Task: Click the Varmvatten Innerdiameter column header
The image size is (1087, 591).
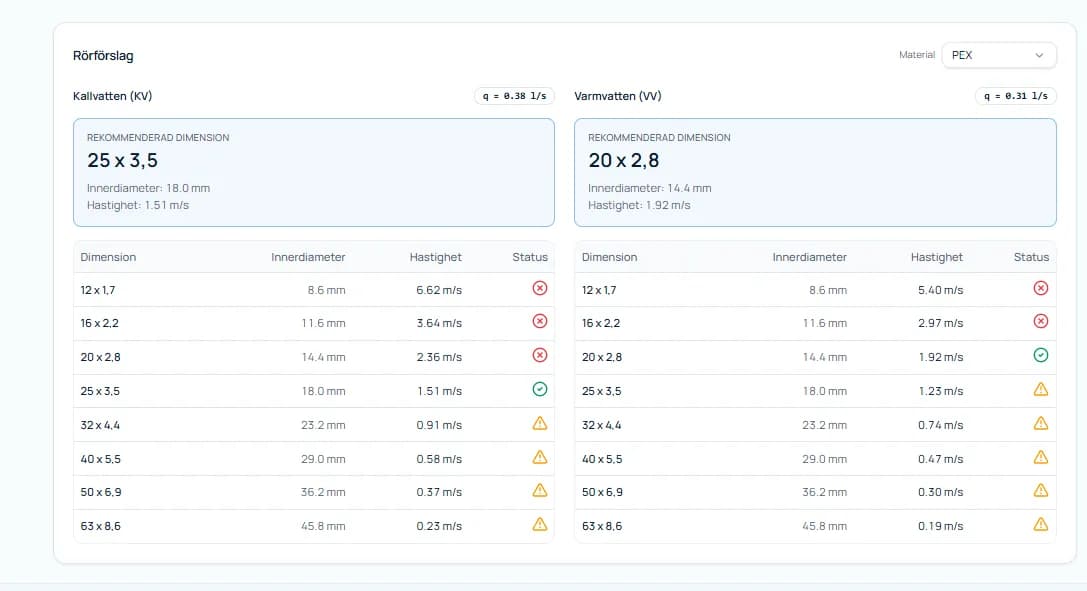Action: [810, 257]
